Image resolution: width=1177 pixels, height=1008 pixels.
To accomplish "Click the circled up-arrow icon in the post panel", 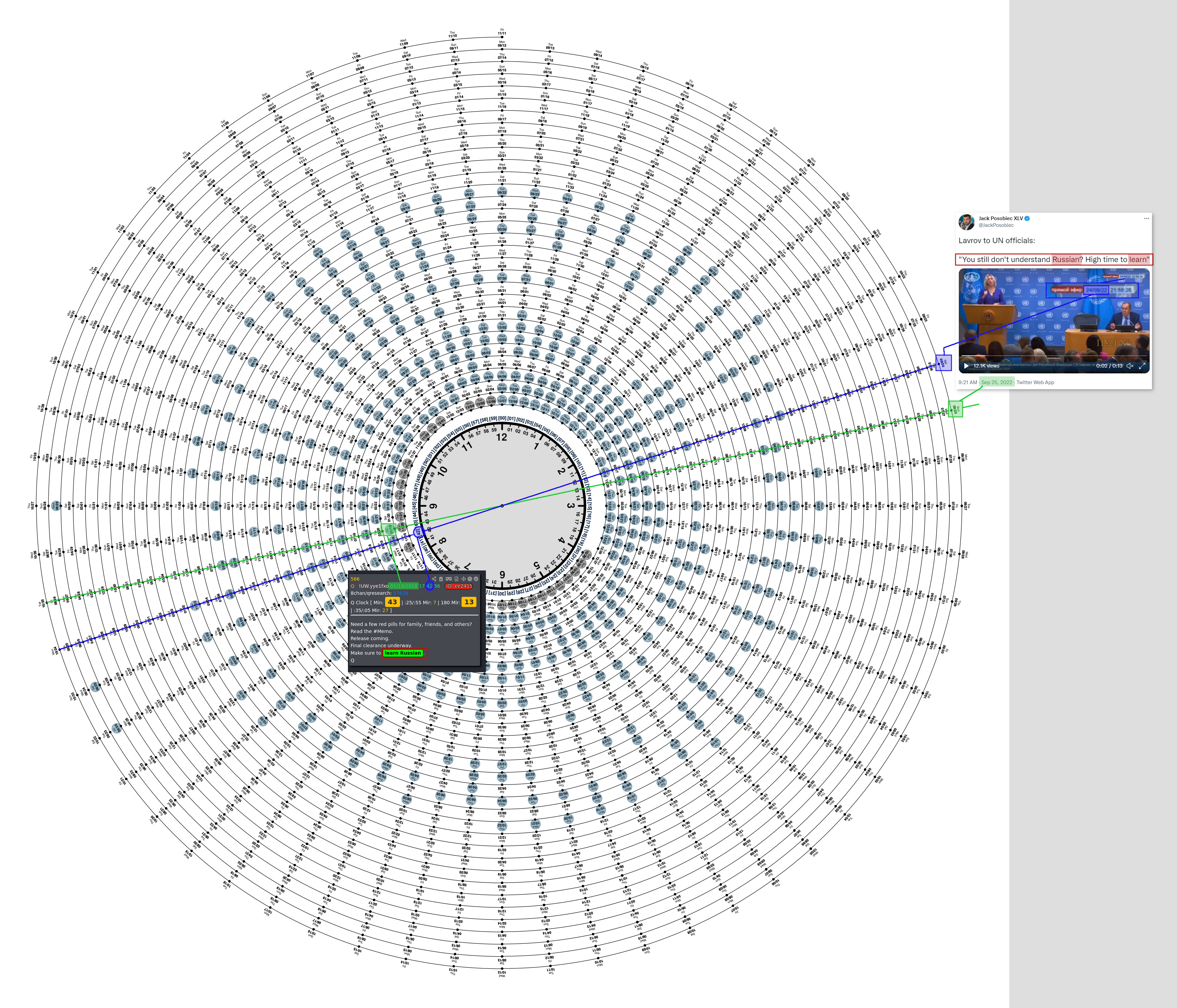I will [470, 579].
